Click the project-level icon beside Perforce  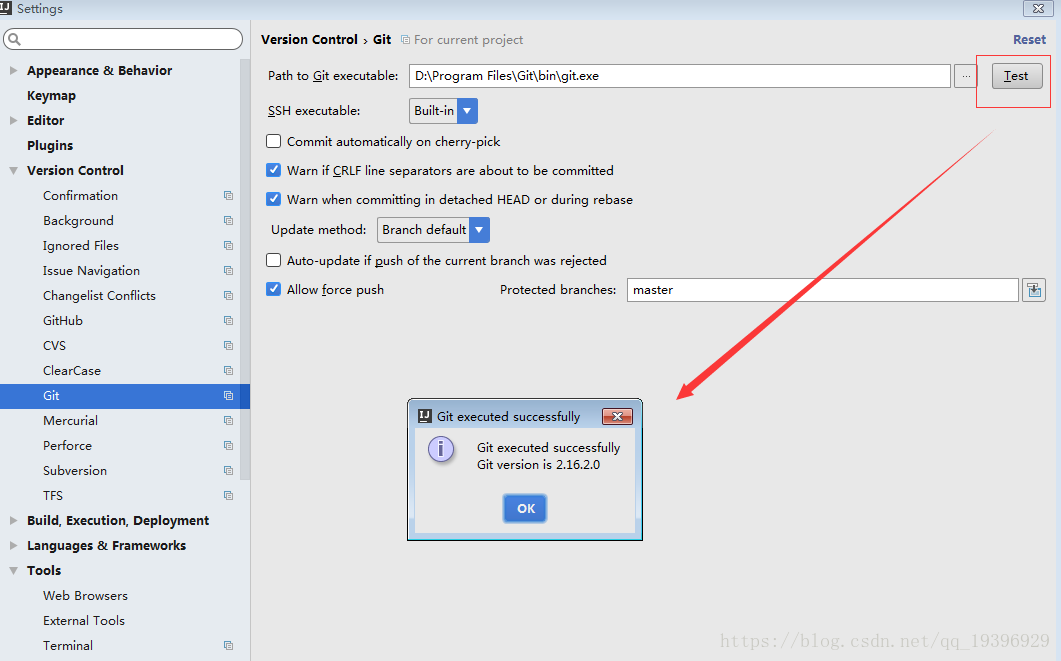[228, 446]
